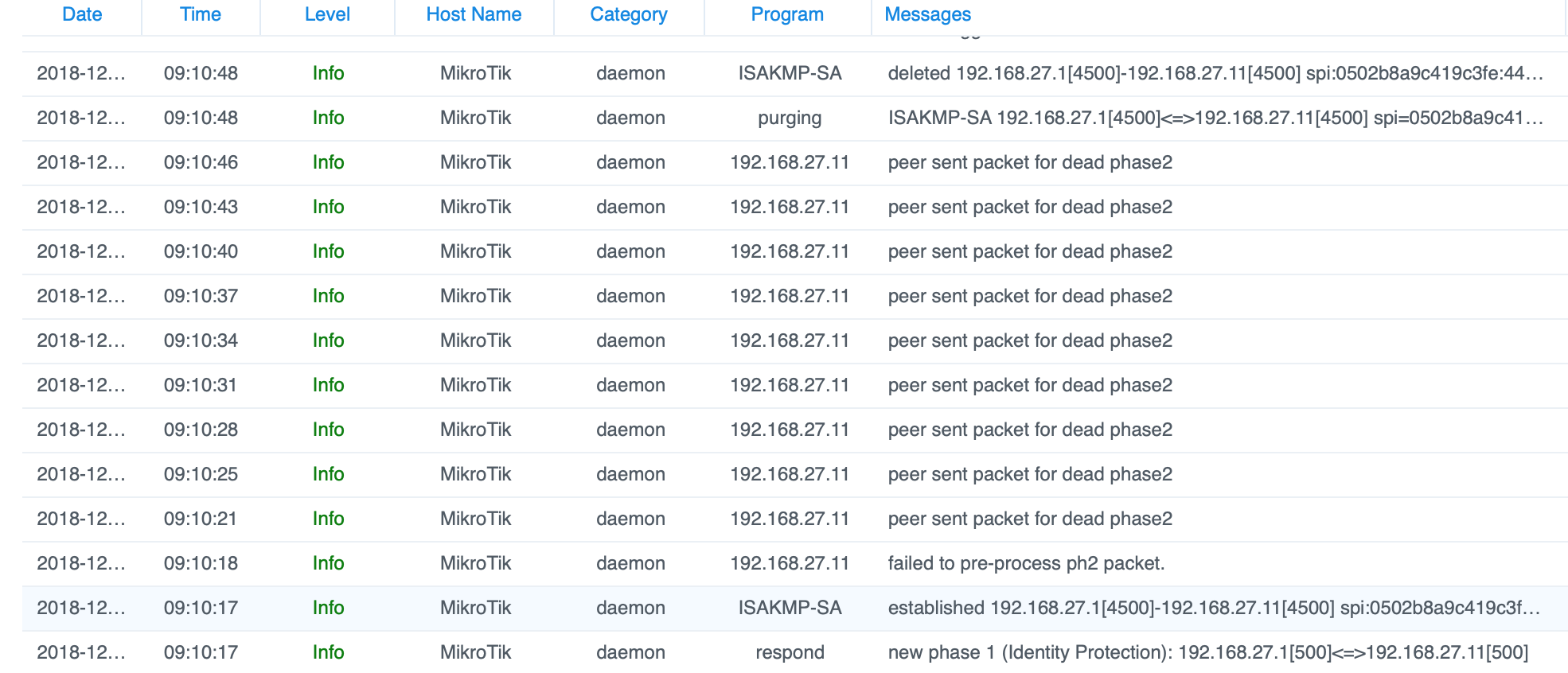Select the 09:10:48 ISAKMP-SA deleted row message
Viewport: 1568px width, 673px height.
pos(1215,73)
